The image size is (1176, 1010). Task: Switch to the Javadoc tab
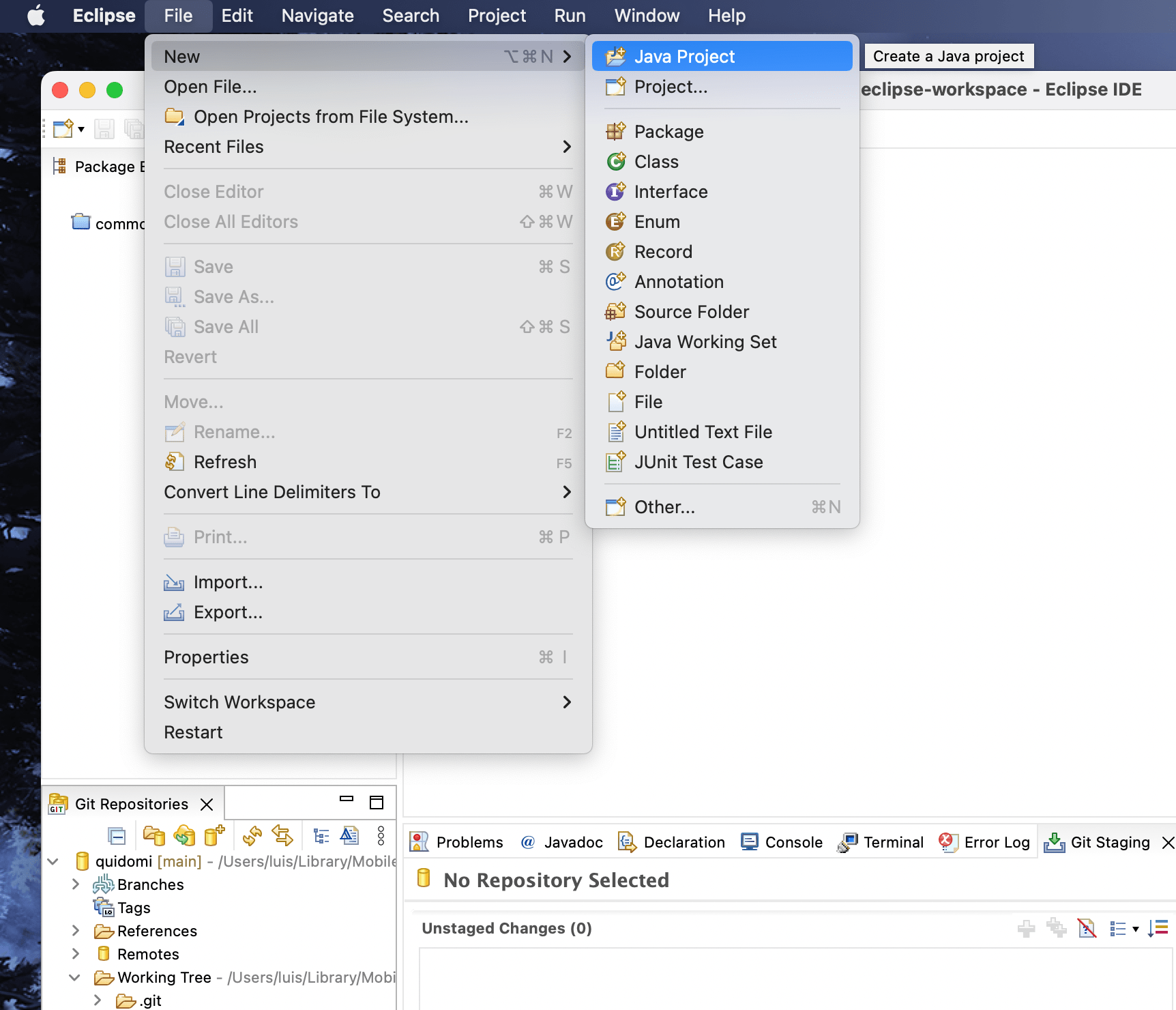561,842
